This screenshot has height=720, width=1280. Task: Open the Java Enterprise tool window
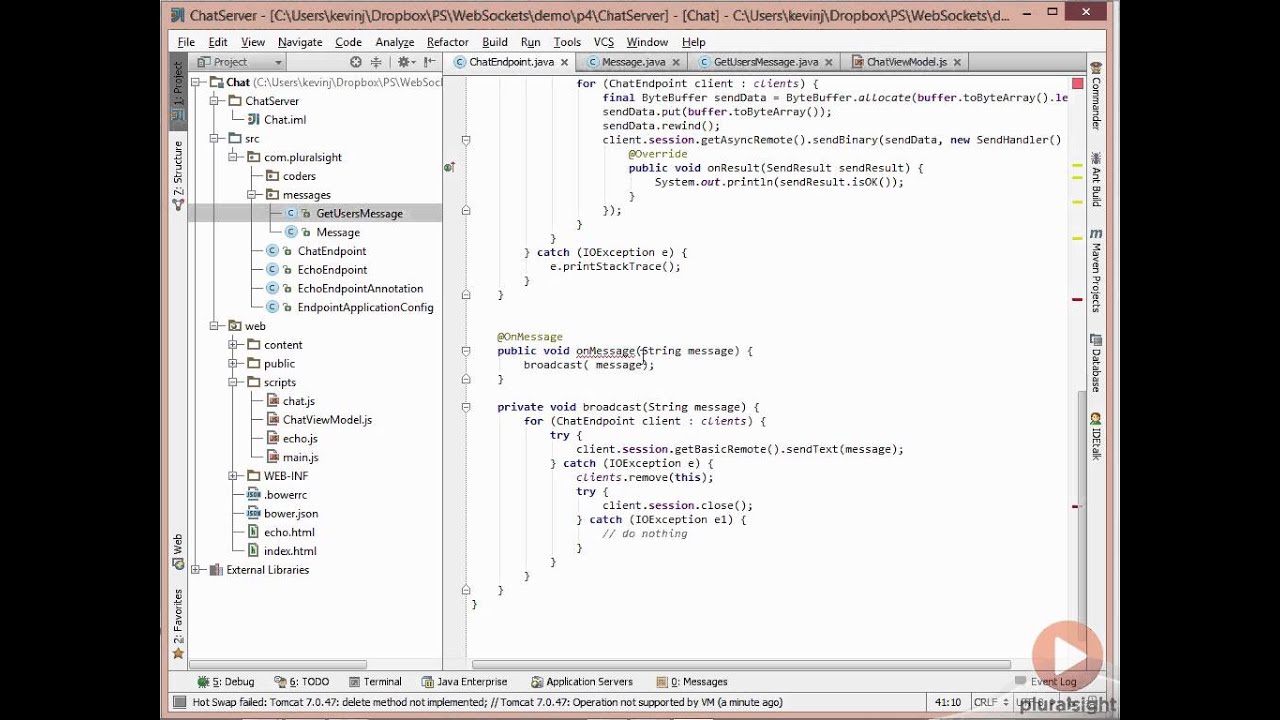tap(464, 682)
